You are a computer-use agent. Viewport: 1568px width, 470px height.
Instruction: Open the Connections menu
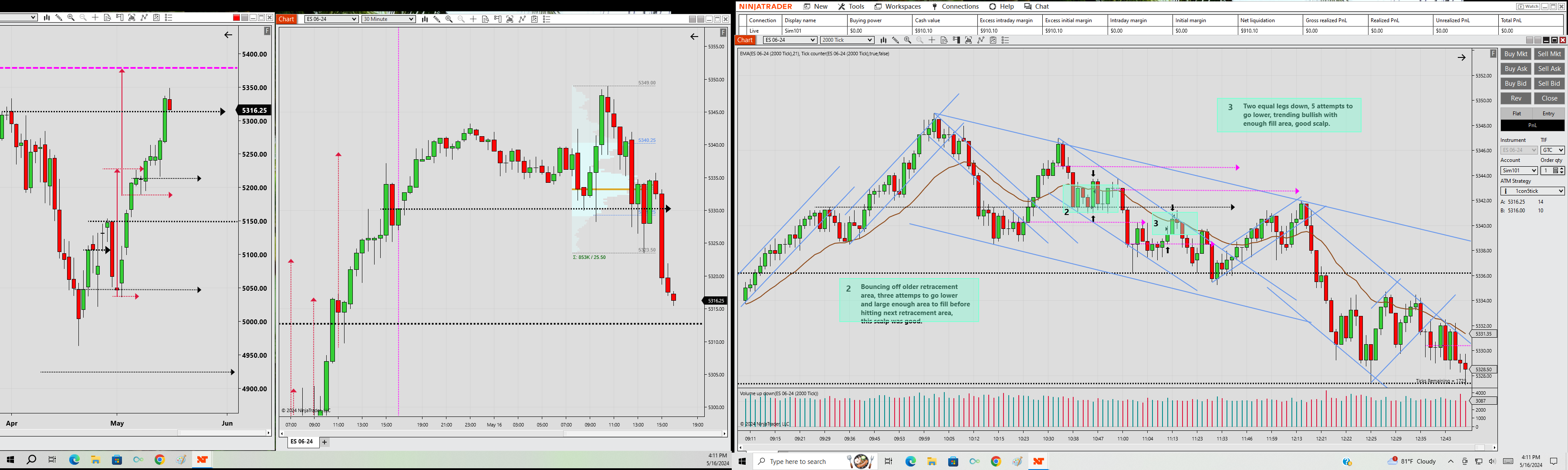pyautogui.click(x=955, y=7)
